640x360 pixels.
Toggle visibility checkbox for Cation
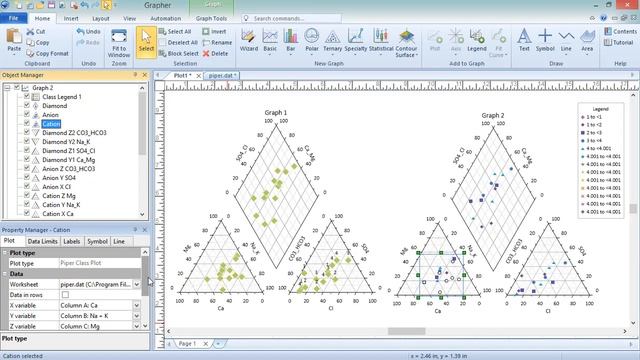pos(27,123)
